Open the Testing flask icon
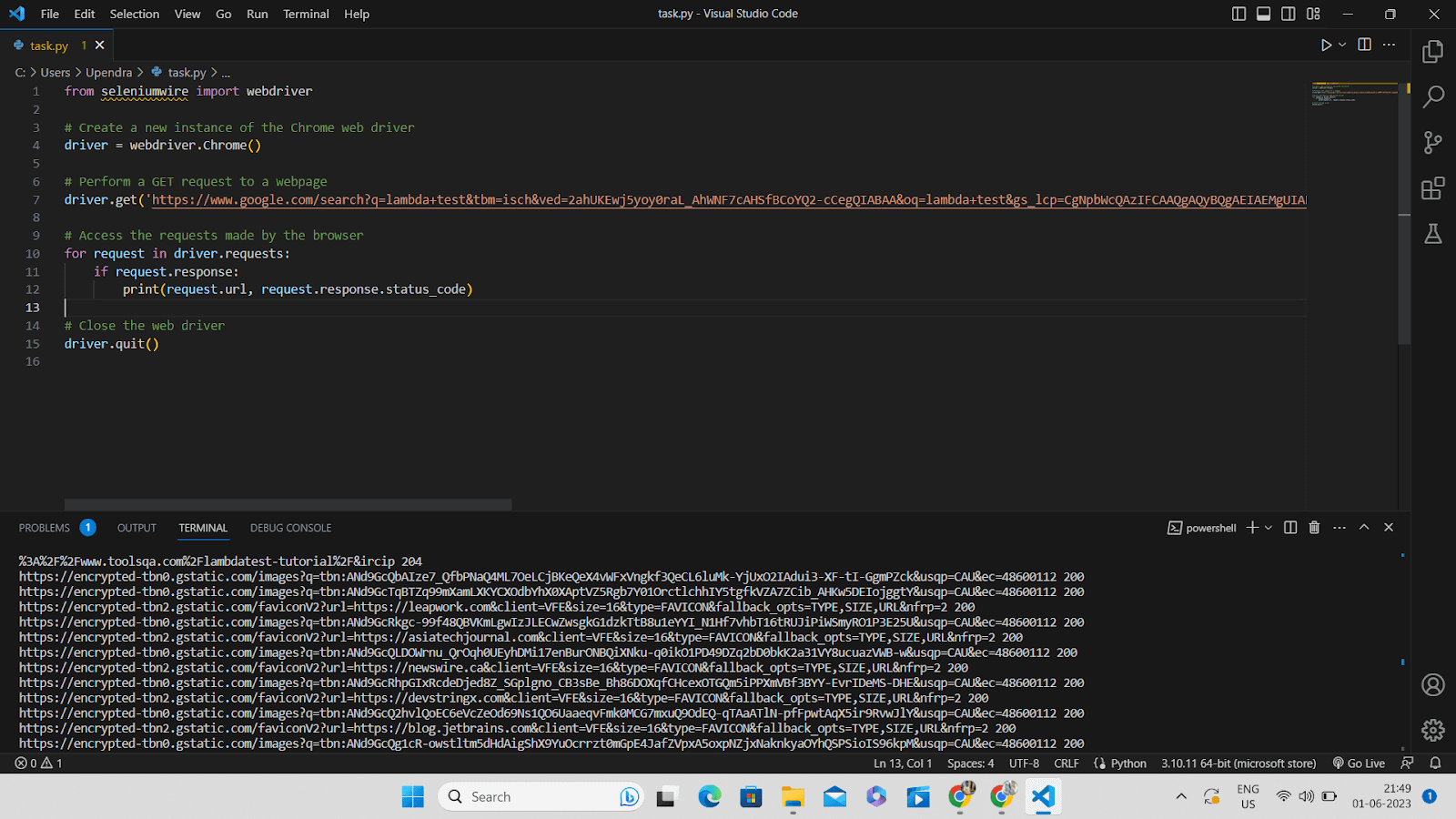The height and width of the screenshot is (819, 1456). click(x=1433, y=234)
